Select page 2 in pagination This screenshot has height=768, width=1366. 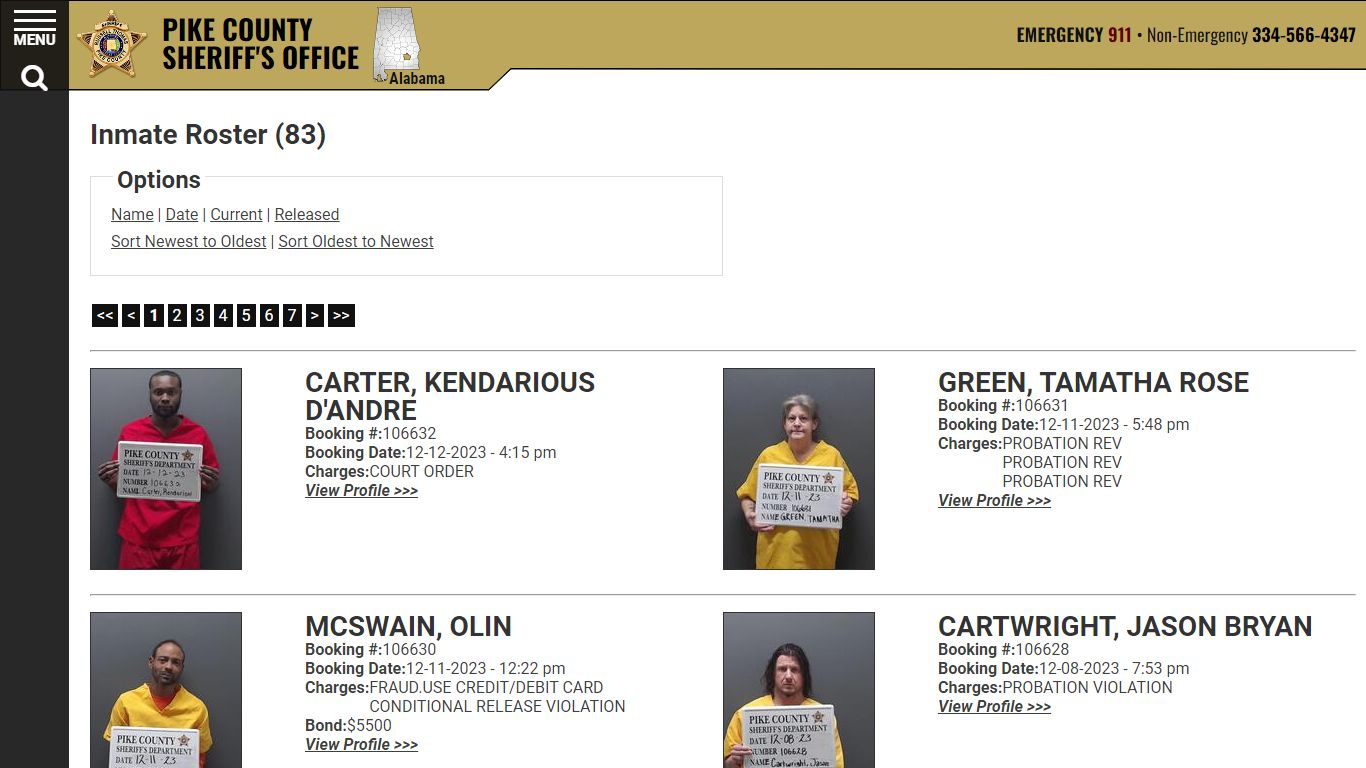tap(177, 316)
